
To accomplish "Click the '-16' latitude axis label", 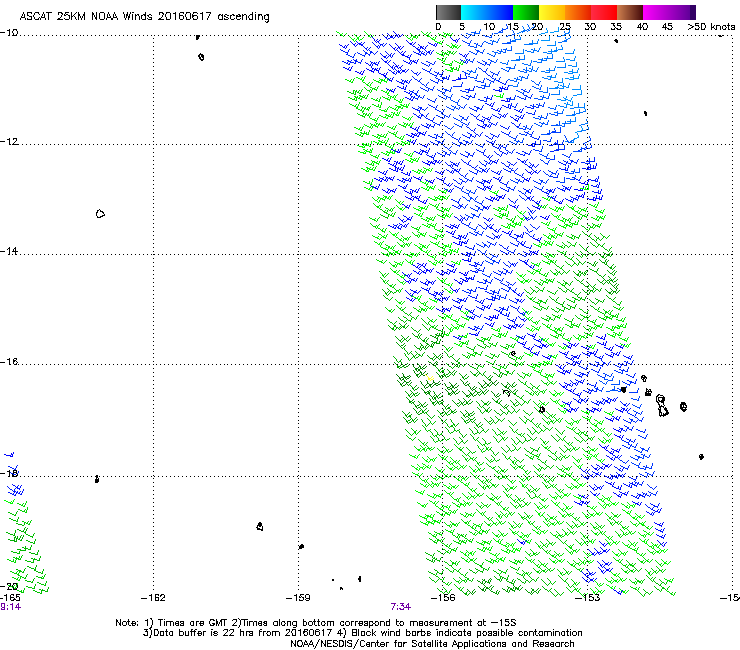I will click(9, 362).
